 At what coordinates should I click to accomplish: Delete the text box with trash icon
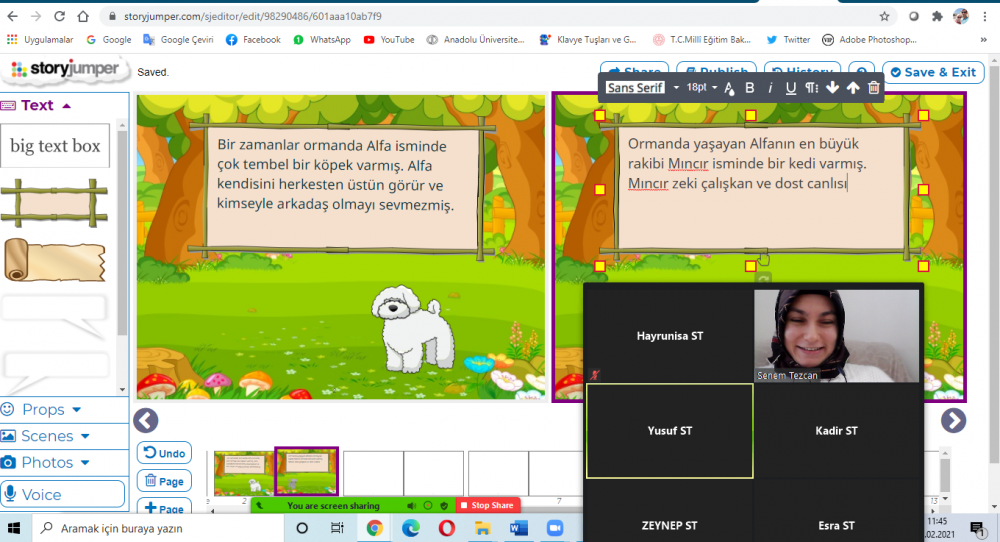point(874,88)
